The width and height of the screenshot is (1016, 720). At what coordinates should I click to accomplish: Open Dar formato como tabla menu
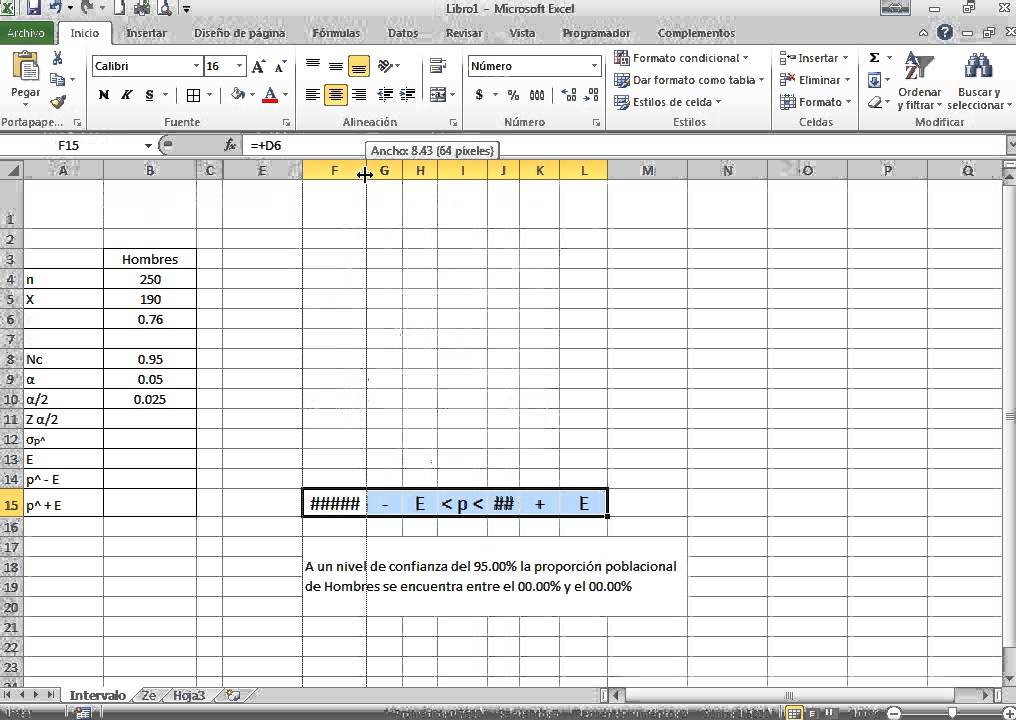coord(689,80)
